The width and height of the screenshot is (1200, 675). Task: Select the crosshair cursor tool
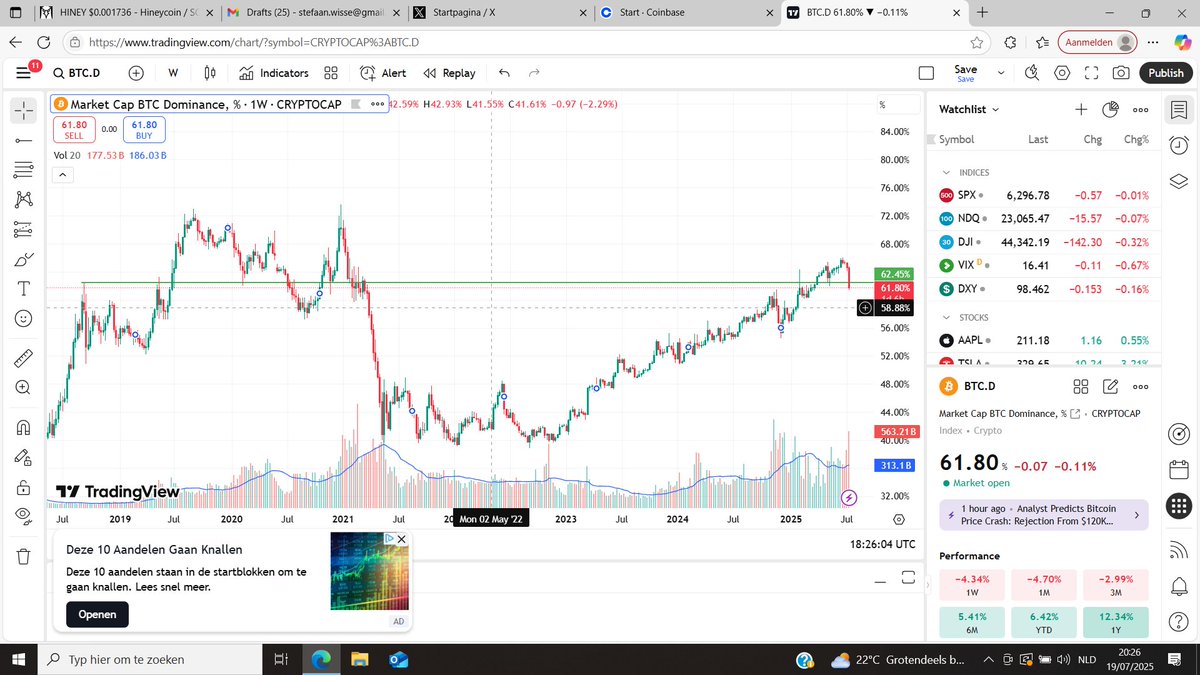23,110
